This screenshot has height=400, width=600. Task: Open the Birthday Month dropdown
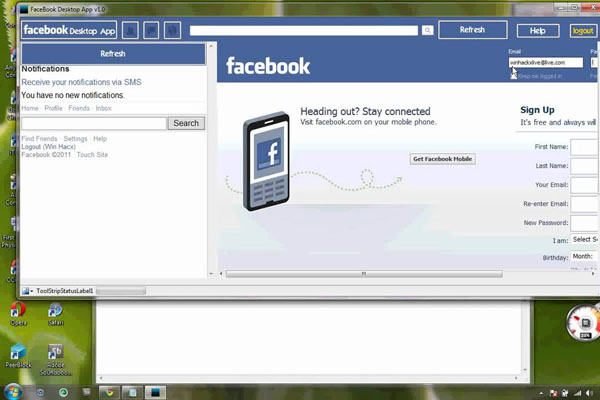[x=585, y=256]
